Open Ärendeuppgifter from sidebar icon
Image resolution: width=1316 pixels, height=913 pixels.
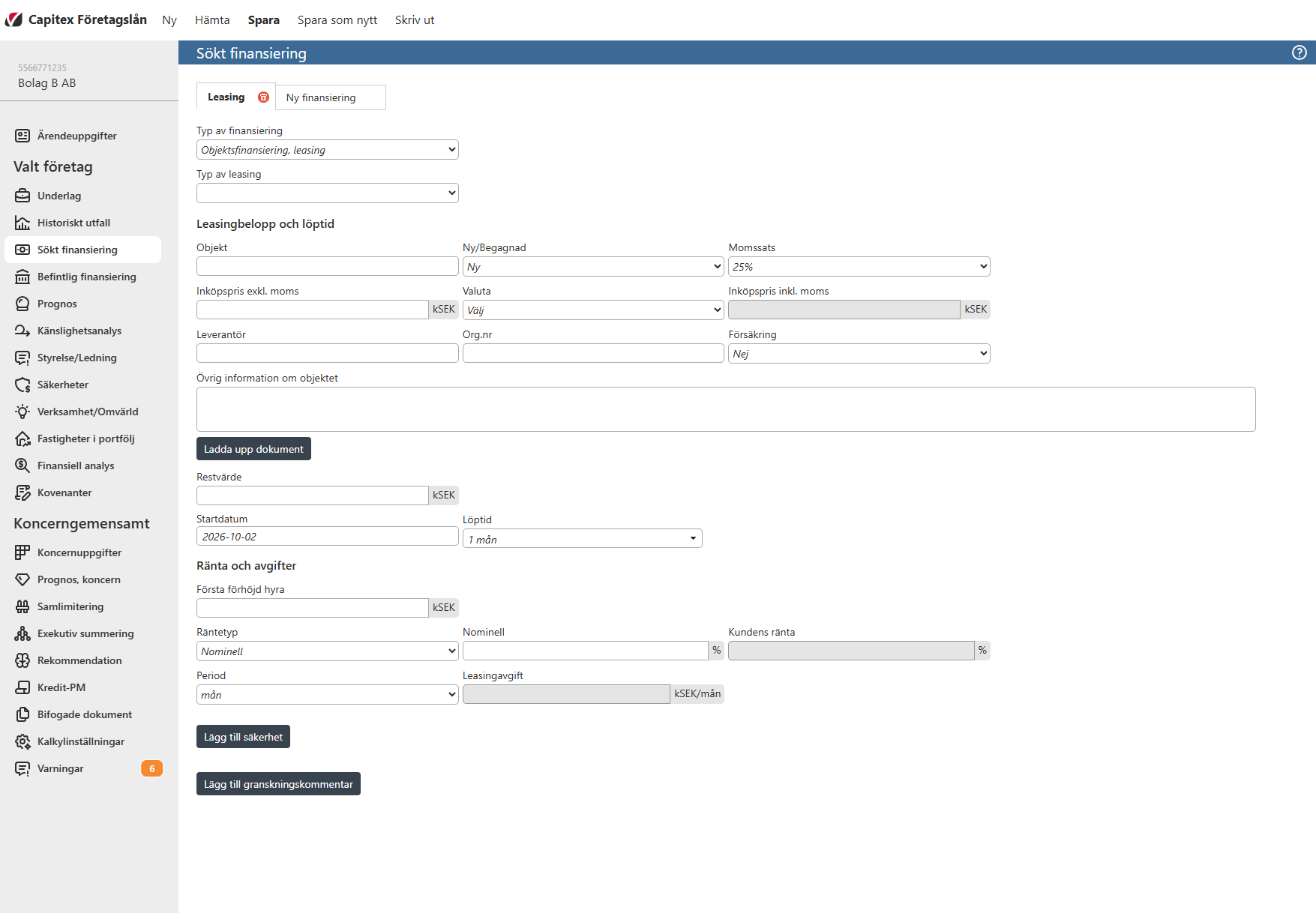22,136
